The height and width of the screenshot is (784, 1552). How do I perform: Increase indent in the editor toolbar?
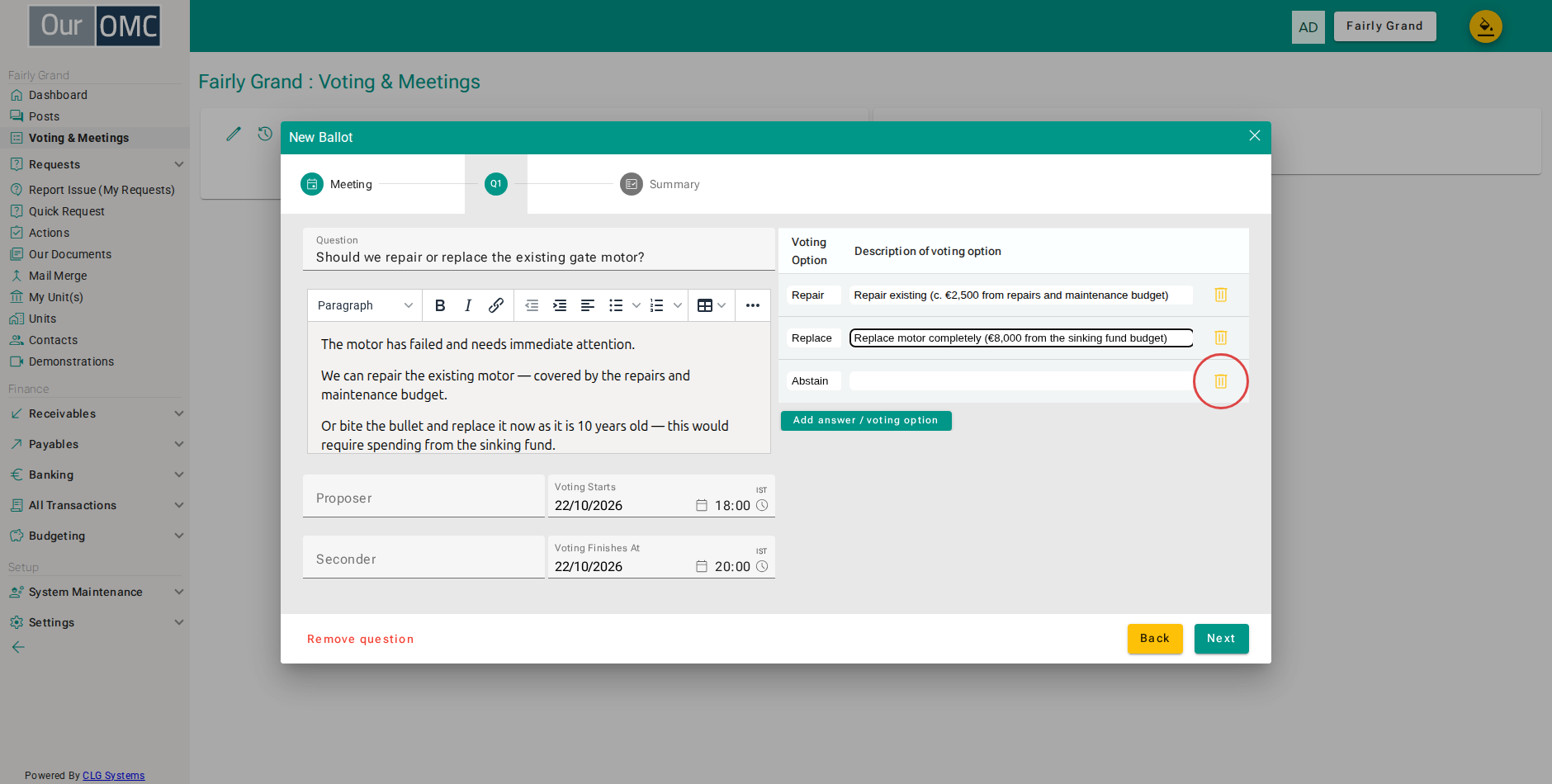[x=560, y=305]
